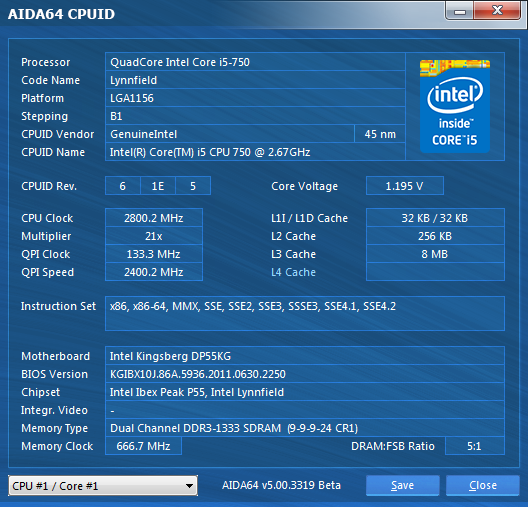This screenshot has height=507, width=528.
Task: Click the CPU clock value 2800.2 MHz
Action: click(154, 218)
